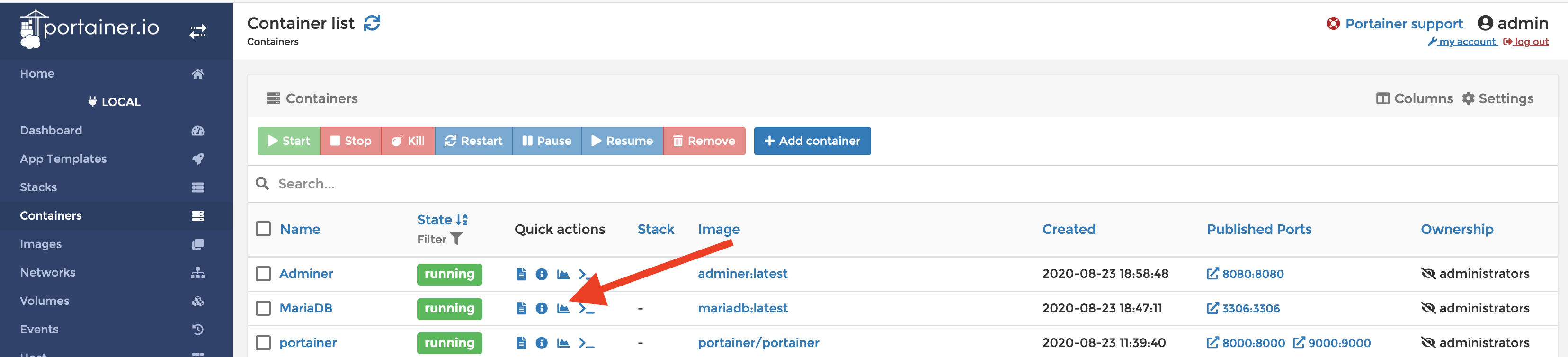Open stats chart icon for portainer container
This screenshot has width=1568, height=357.
563,343
